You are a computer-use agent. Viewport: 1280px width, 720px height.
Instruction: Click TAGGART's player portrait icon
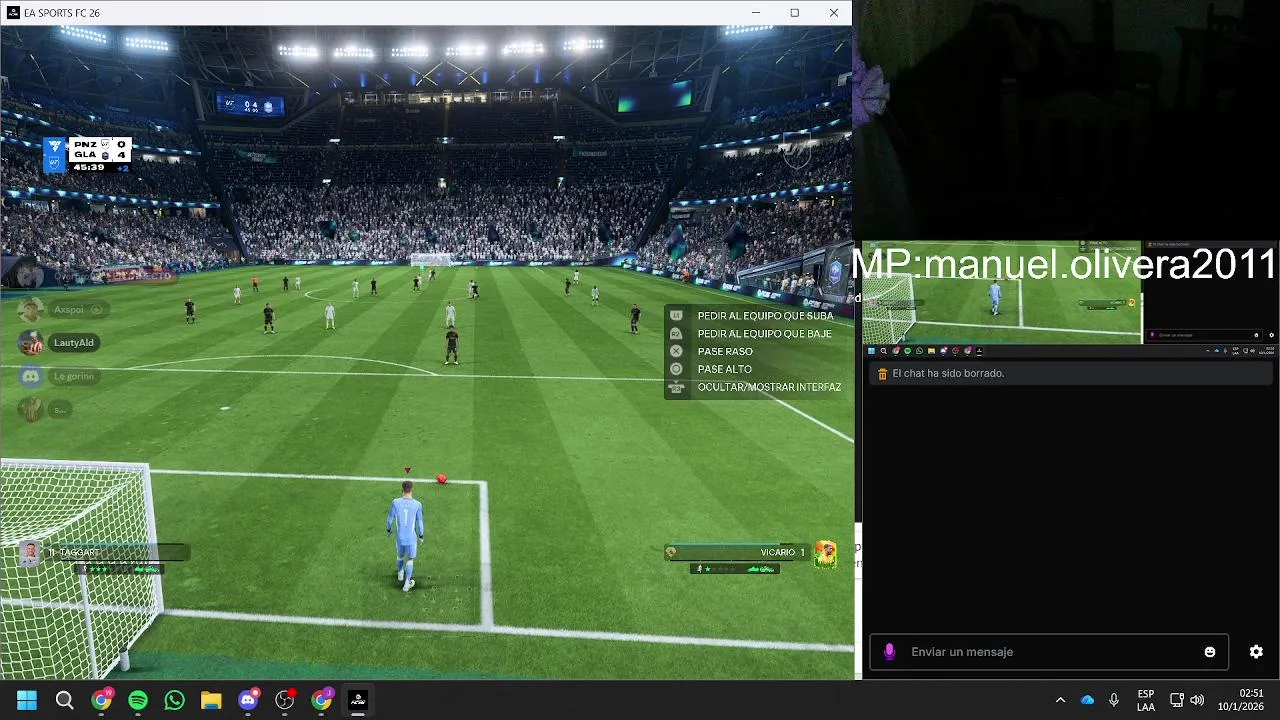(x=30, y=553)
